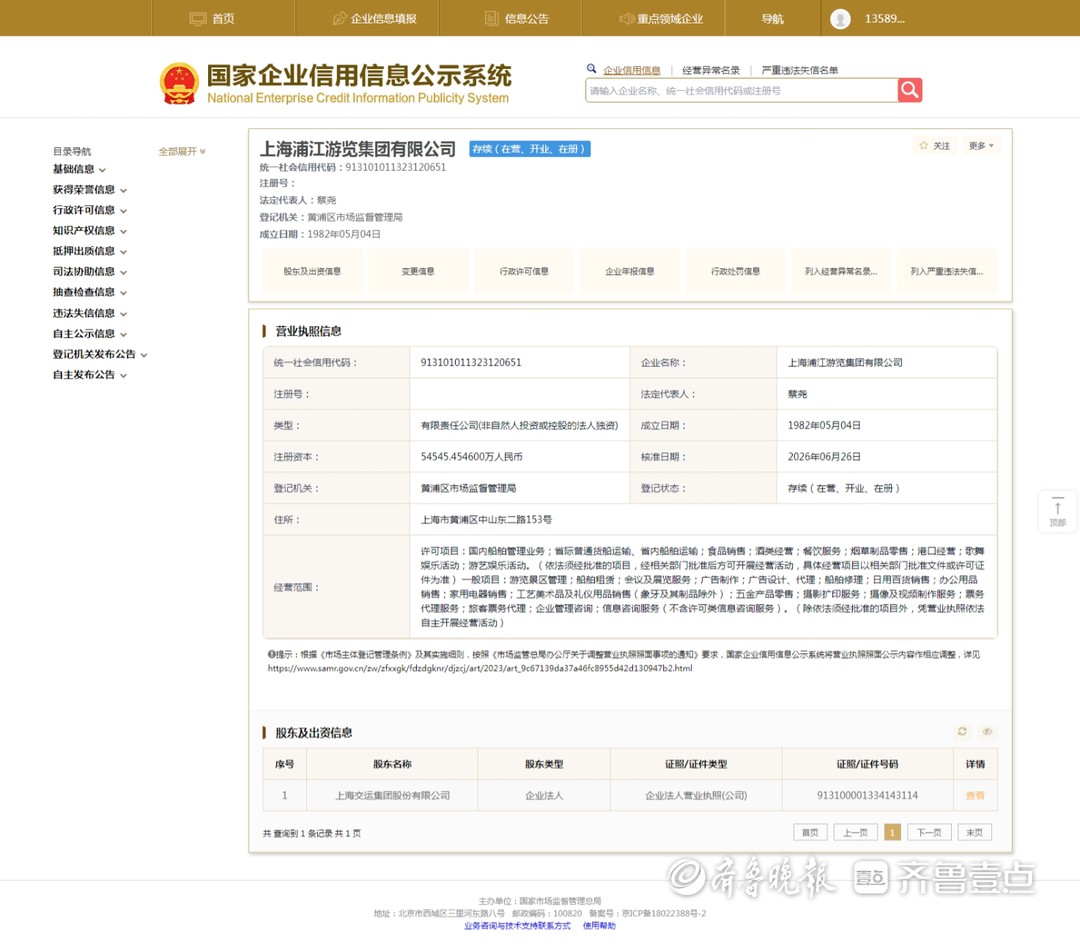Expand 抵押出质信息 in the sidebar
Image resolution: width=1080 pixels, height=944 pixels.
[x=90, y=251]
